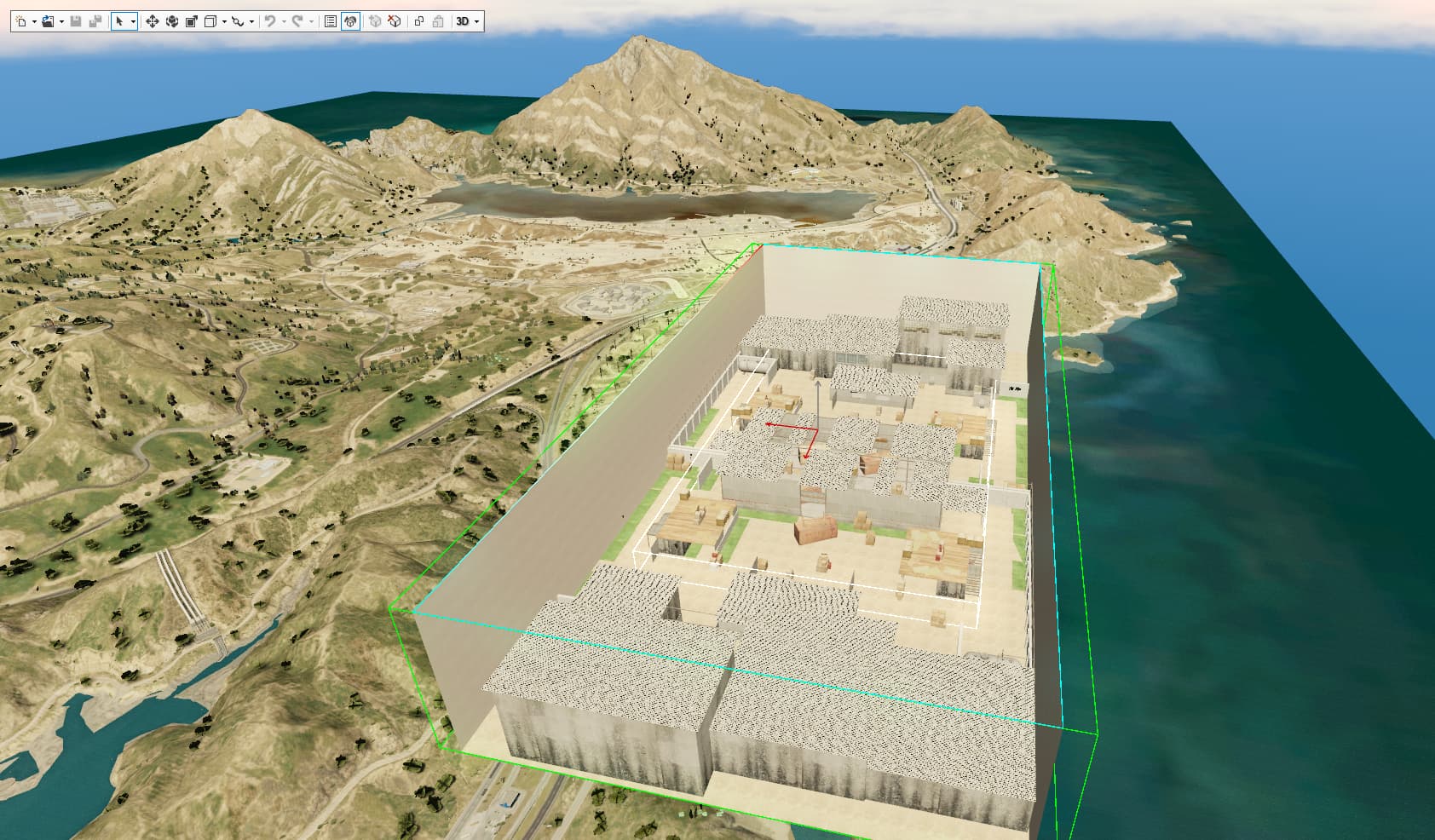Toggle the project window button
Viewport: 1435px width, 840px height.
pyautogui.click(x=350, y=21)
